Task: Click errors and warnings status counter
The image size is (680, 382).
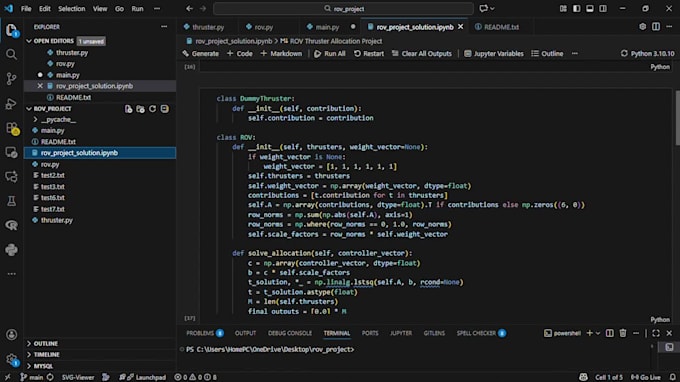Action: (195, 377)
